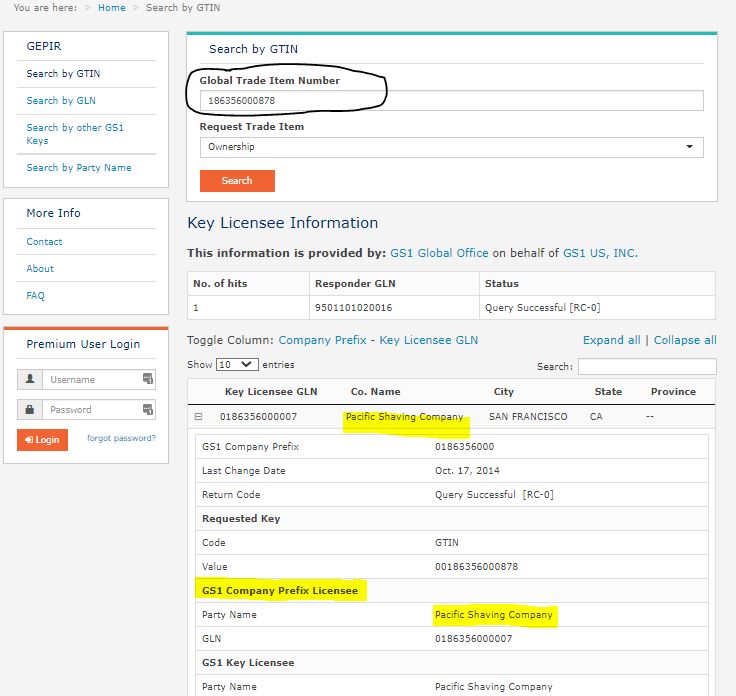This screenshot has width=736, height=696.
Task: Click Collapse all link
Action: (685, 340)
